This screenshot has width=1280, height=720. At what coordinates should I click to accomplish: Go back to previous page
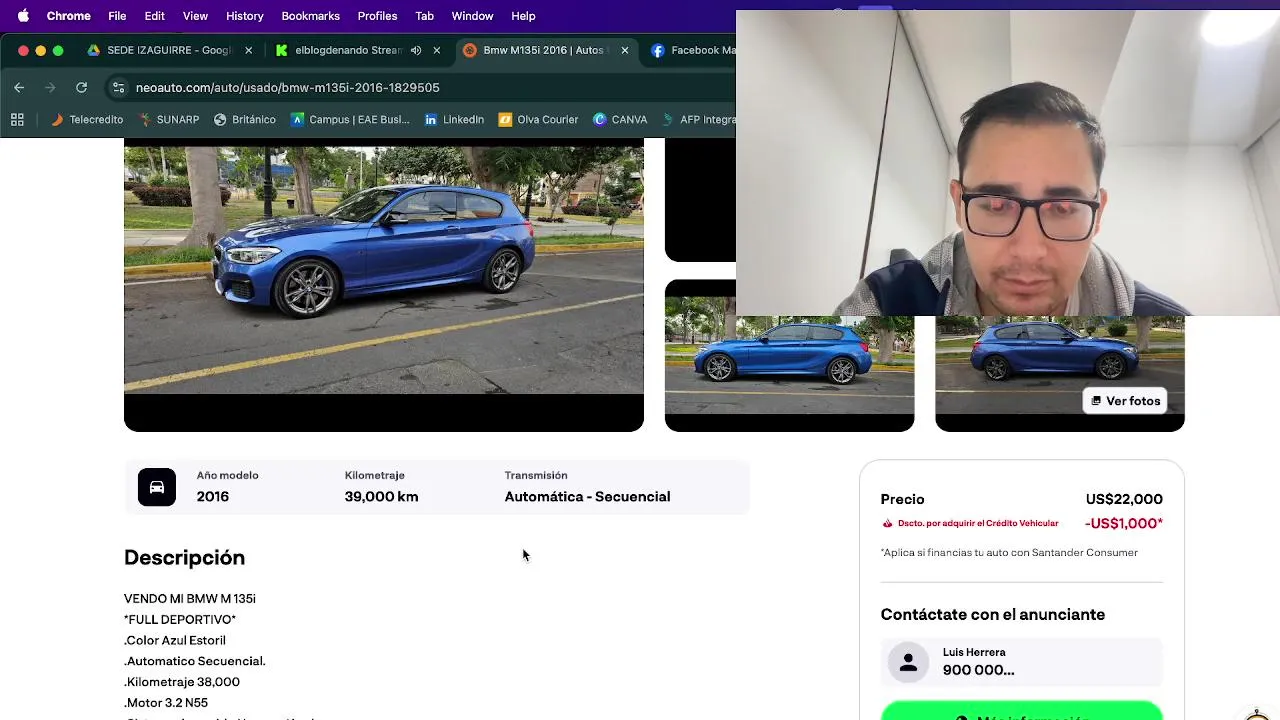(19, 88)
